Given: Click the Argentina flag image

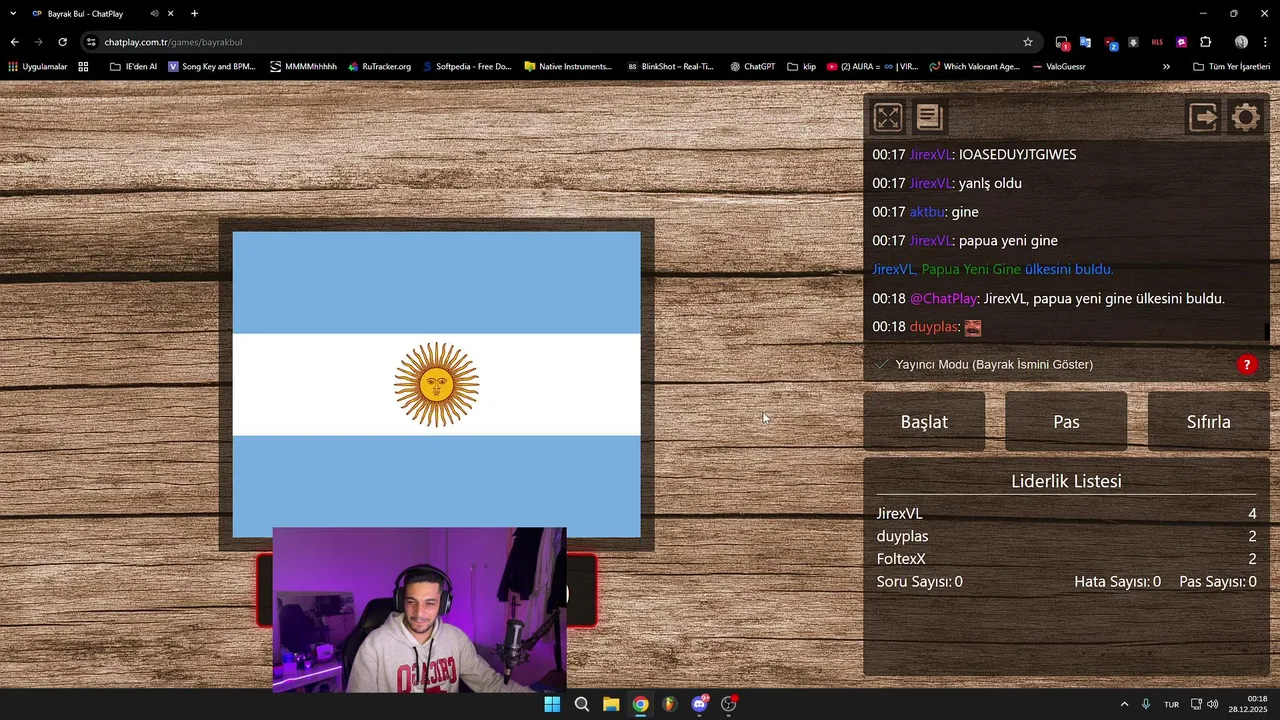Looking at the screenshot, I should pos(436,384).
